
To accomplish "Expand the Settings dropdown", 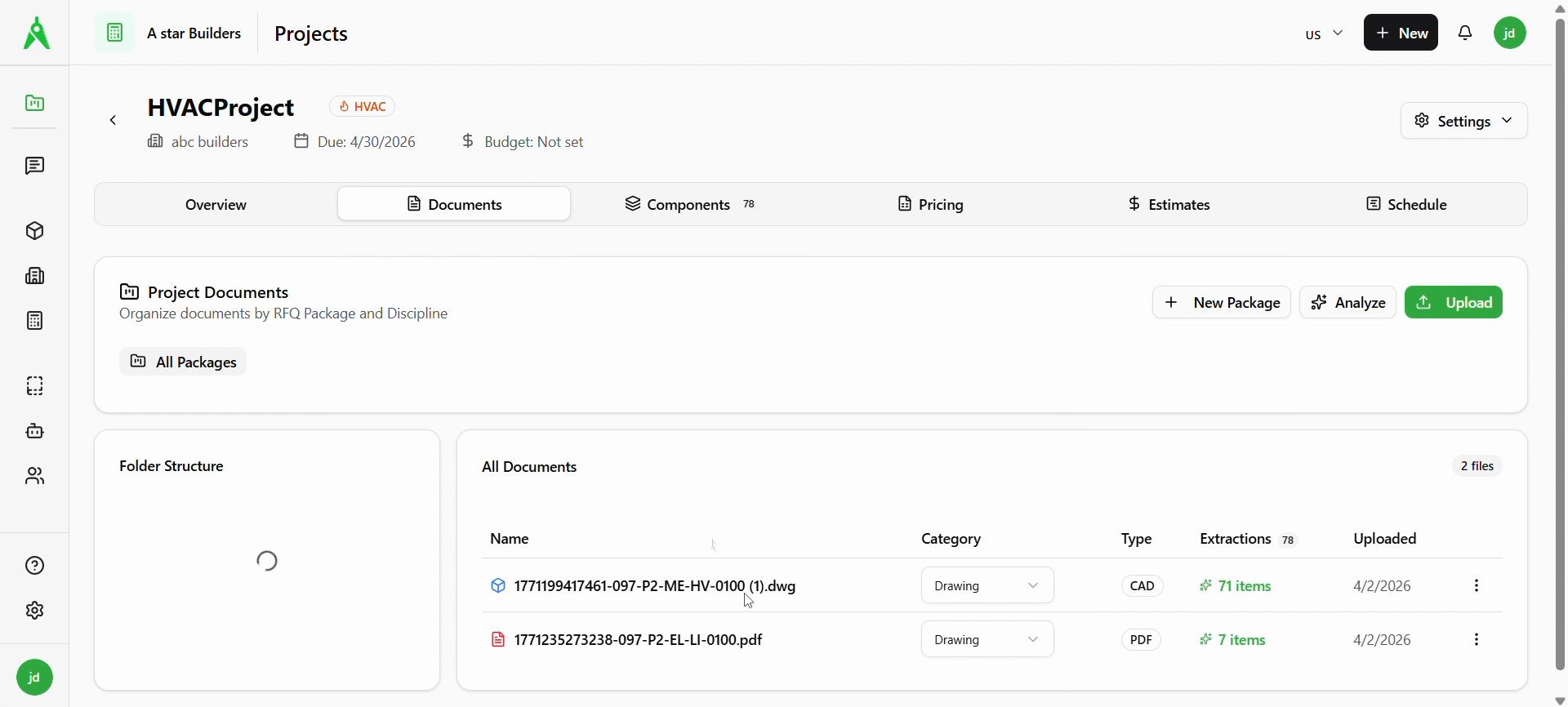I will 1463,121.
